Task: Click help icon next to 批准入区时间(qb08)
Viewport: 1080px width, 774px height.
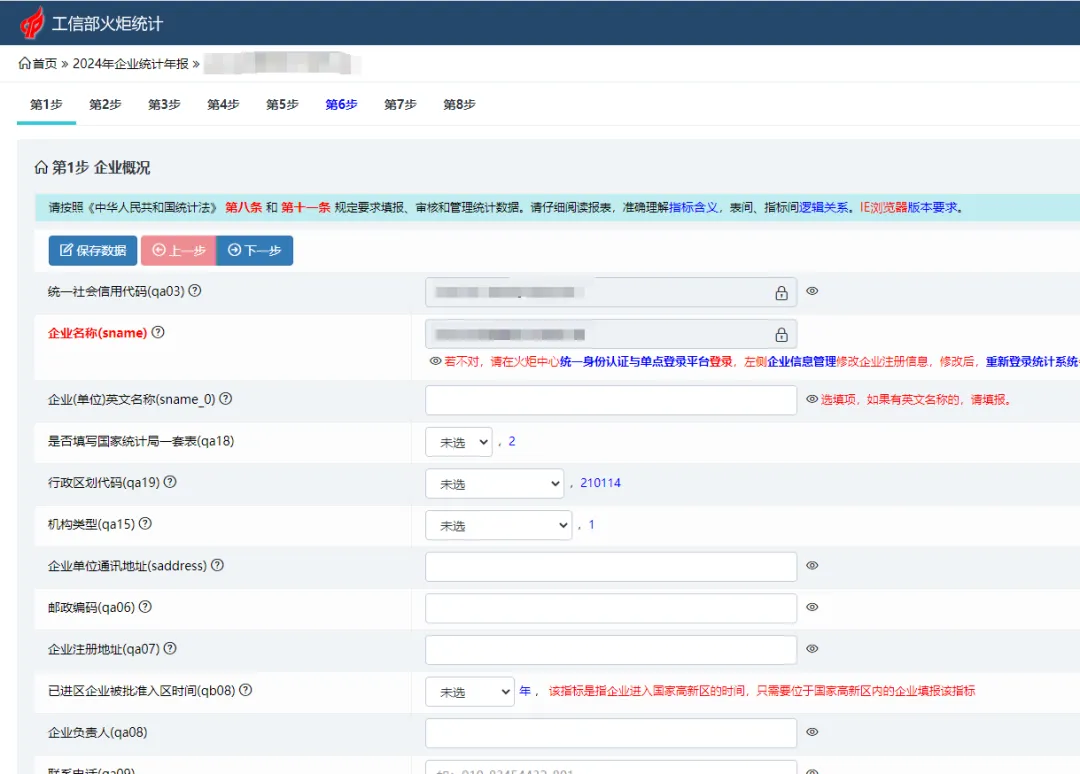Action: (x=245, y=689)
